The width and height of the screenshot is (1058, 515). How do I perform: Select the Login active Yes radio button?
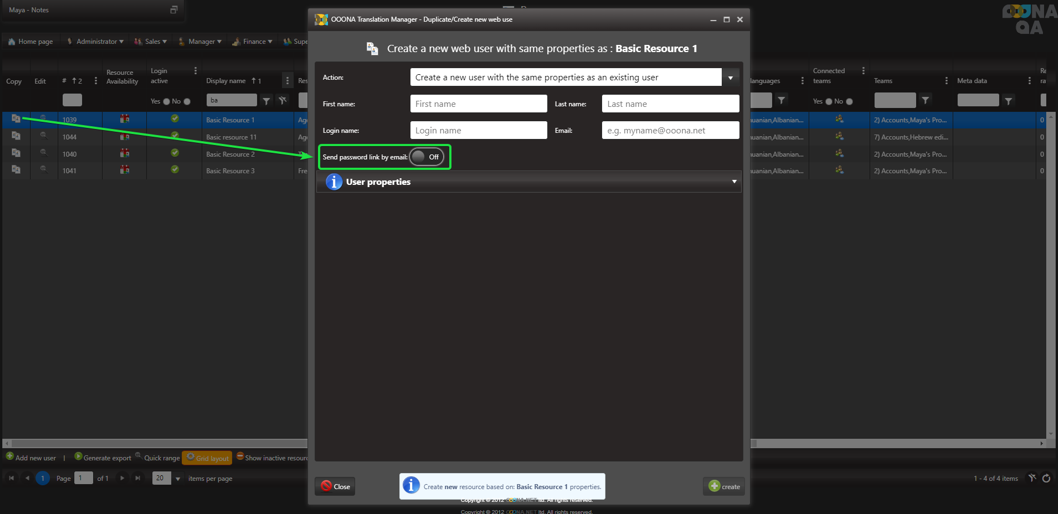click(x=166, y=101)
